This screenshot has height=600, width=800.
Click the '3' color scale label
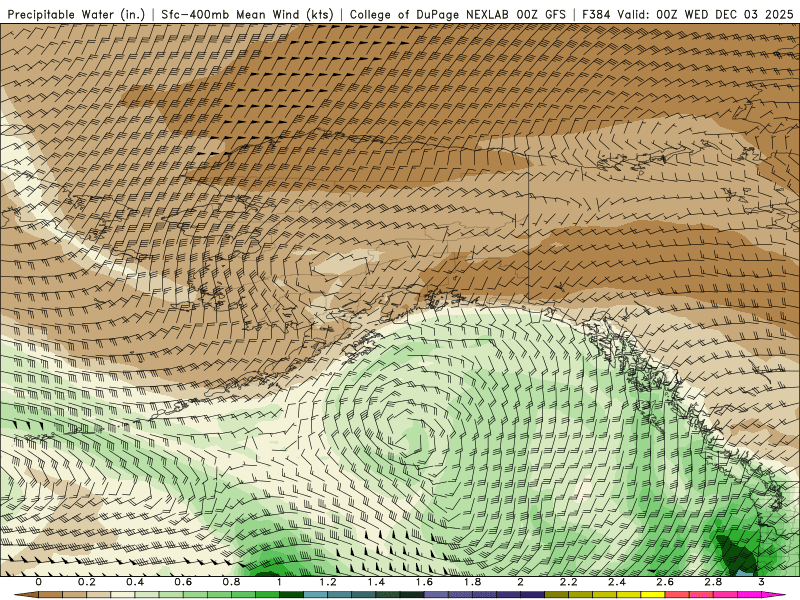(x=761, y=582)
